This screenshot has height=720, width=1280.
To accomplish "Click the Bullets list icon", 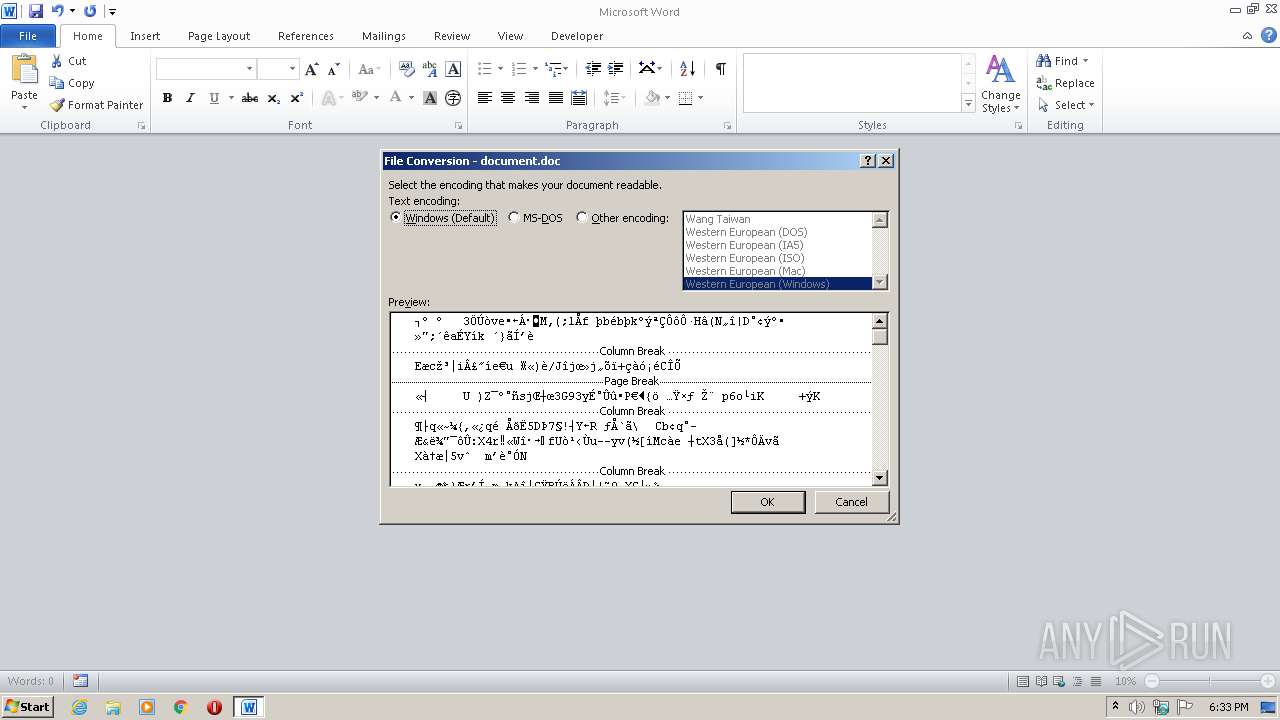I will click(x=485, y=69).
